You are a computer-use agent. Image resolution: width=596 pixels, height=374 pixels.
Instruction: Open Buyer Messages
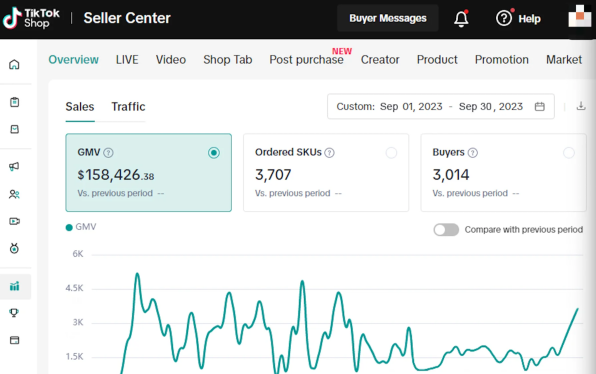388,18
